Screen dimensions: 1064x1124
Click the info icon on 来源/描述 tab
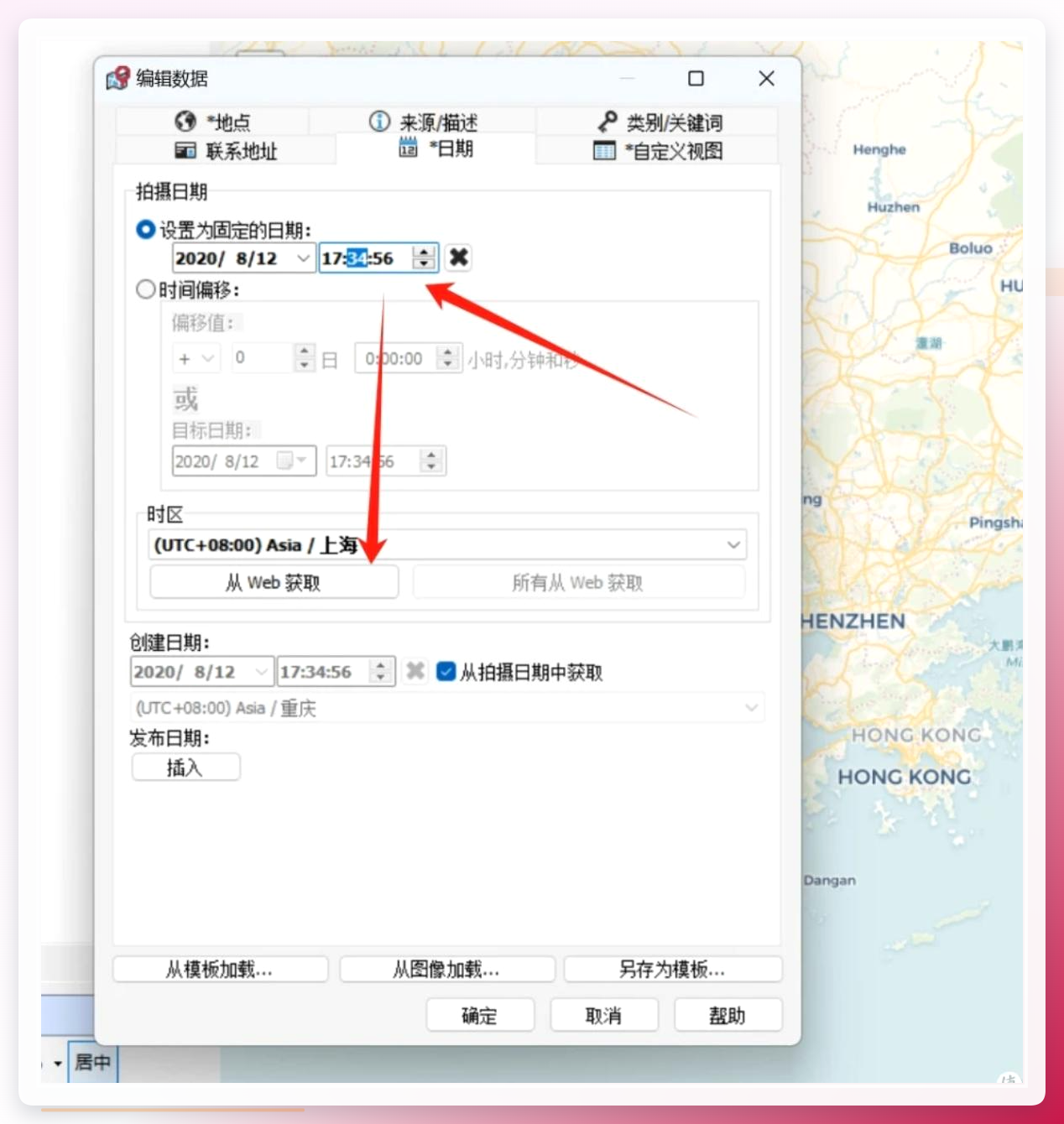click(x=379, y=122)
